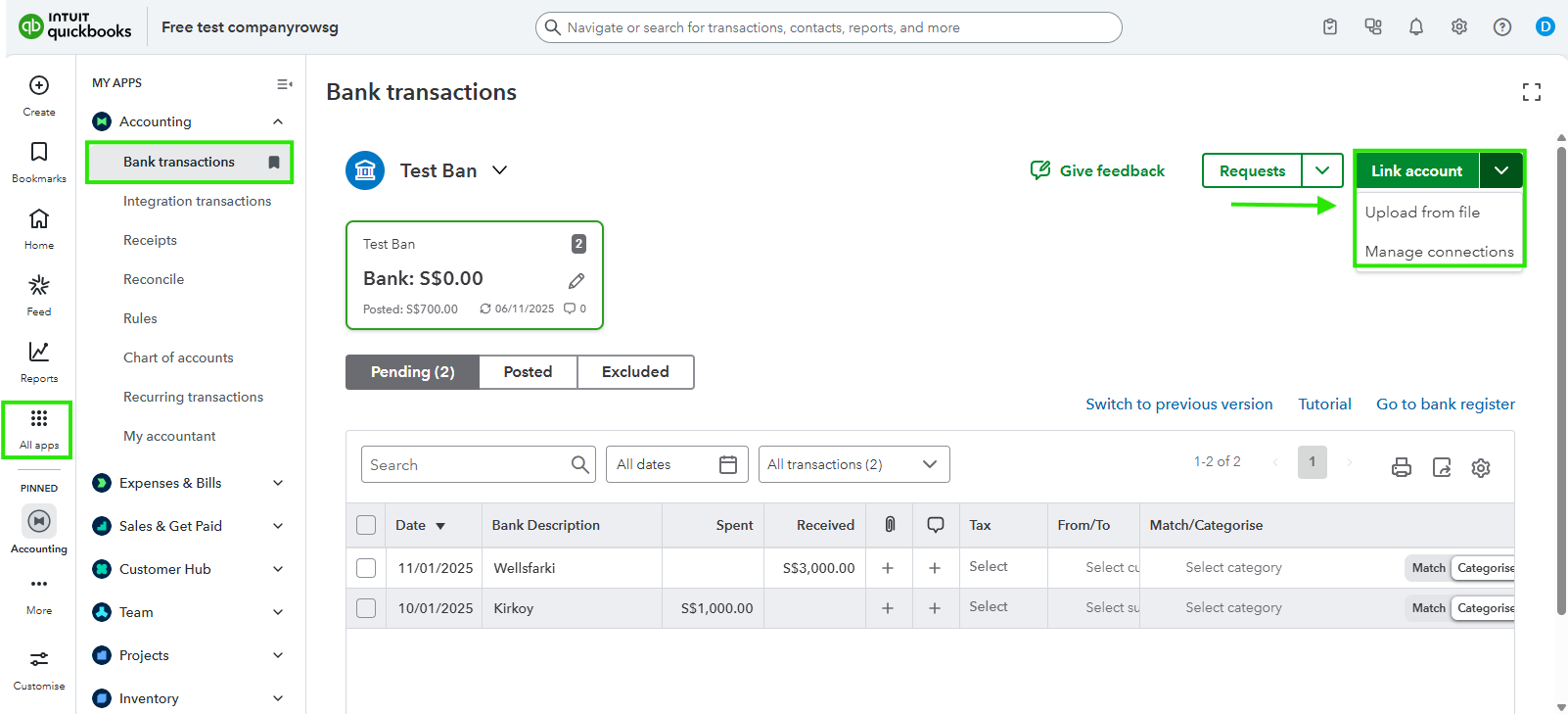1568x714 pixels.
Task: Click the transactions Search field
Action: 466,464
